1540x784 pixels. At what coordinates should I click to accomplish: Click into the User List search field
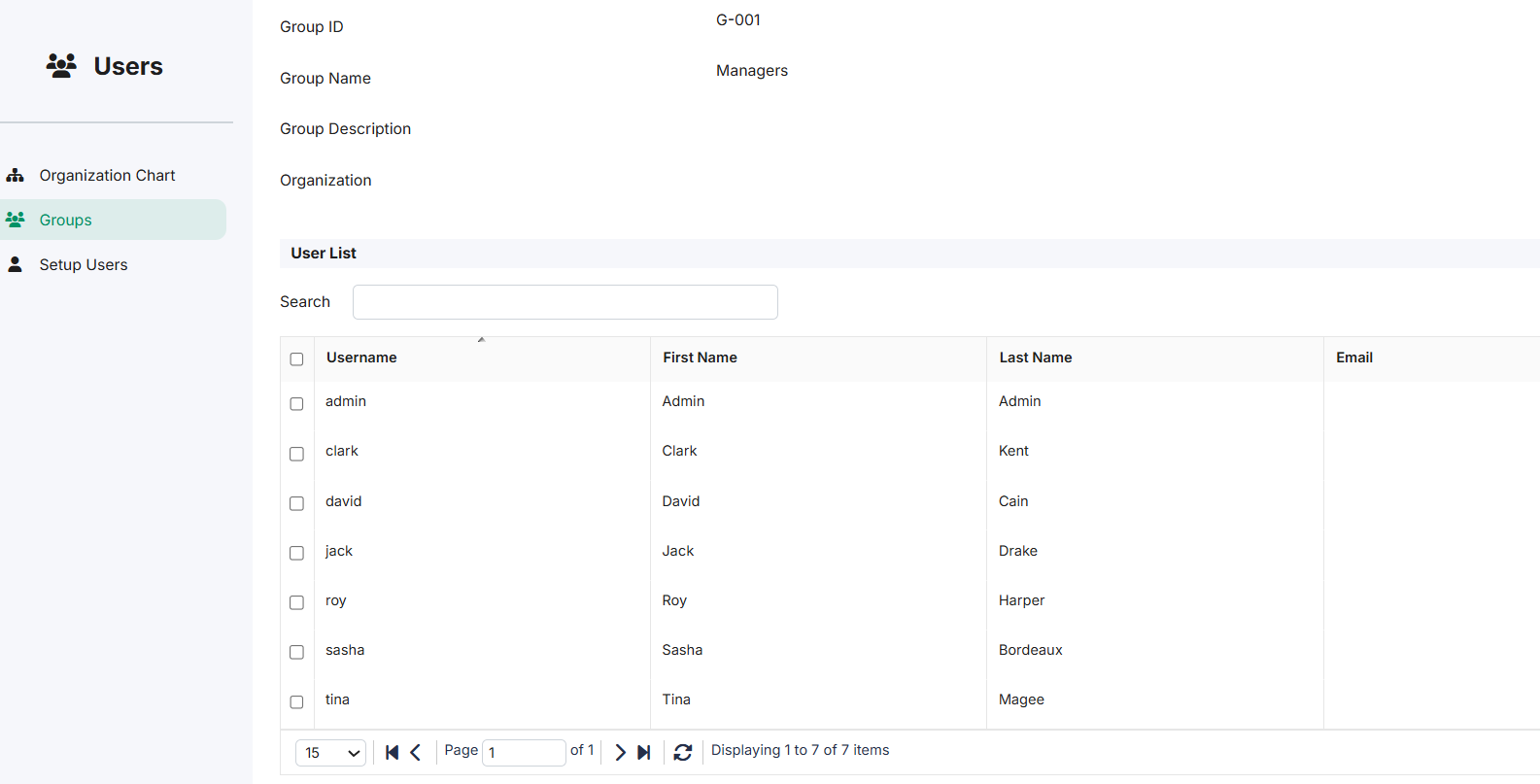(x=565, y=302)
